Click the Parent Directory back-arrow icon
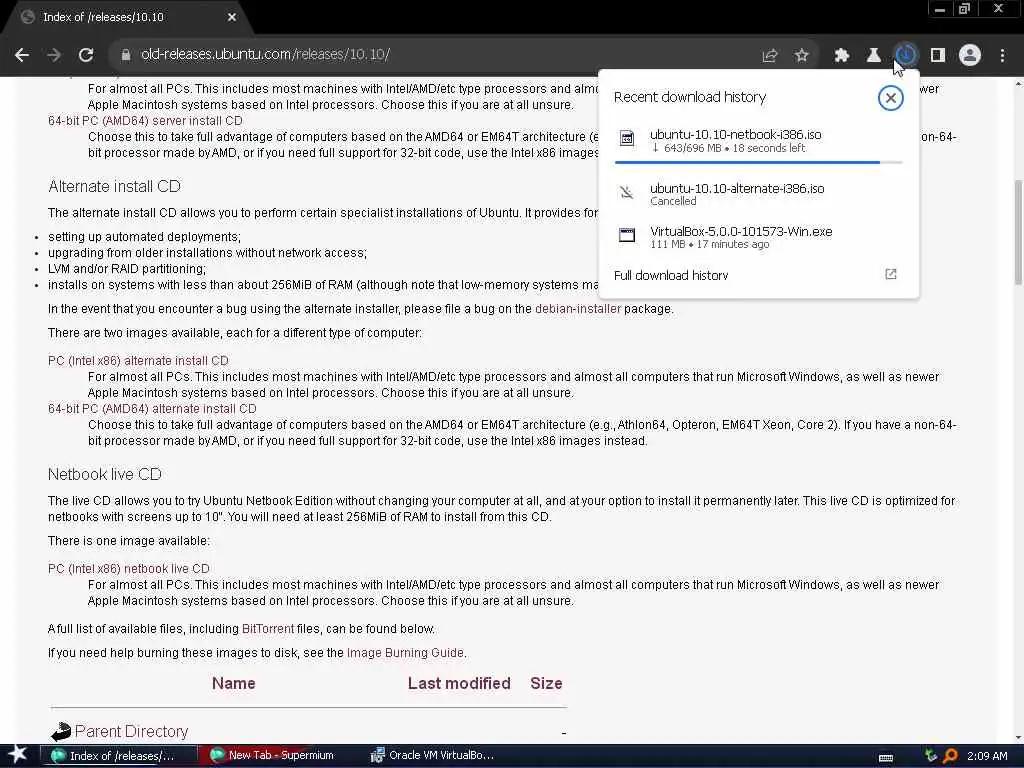Screen dimensions: 1024x768 pos(61,731)
